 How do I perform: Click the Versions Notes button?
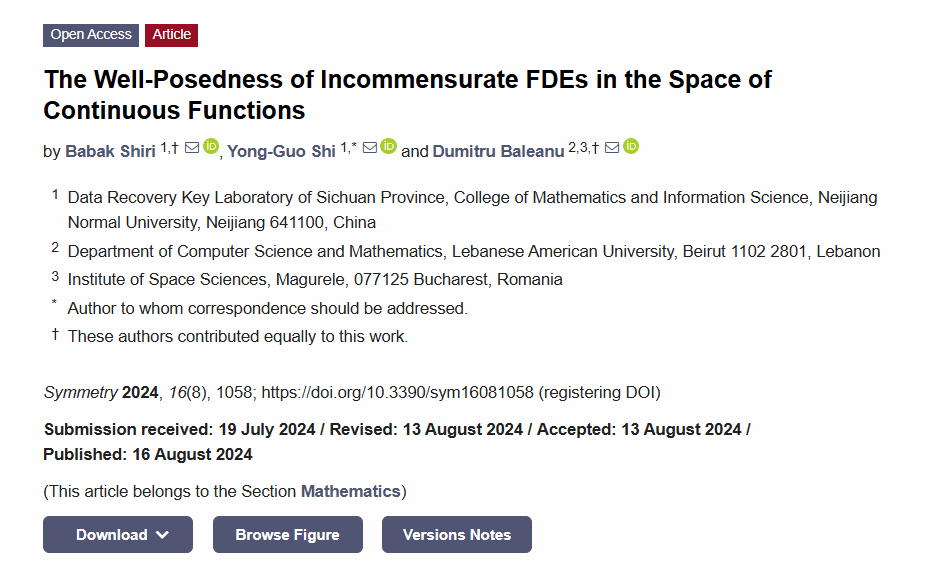(x=457, y=535)
